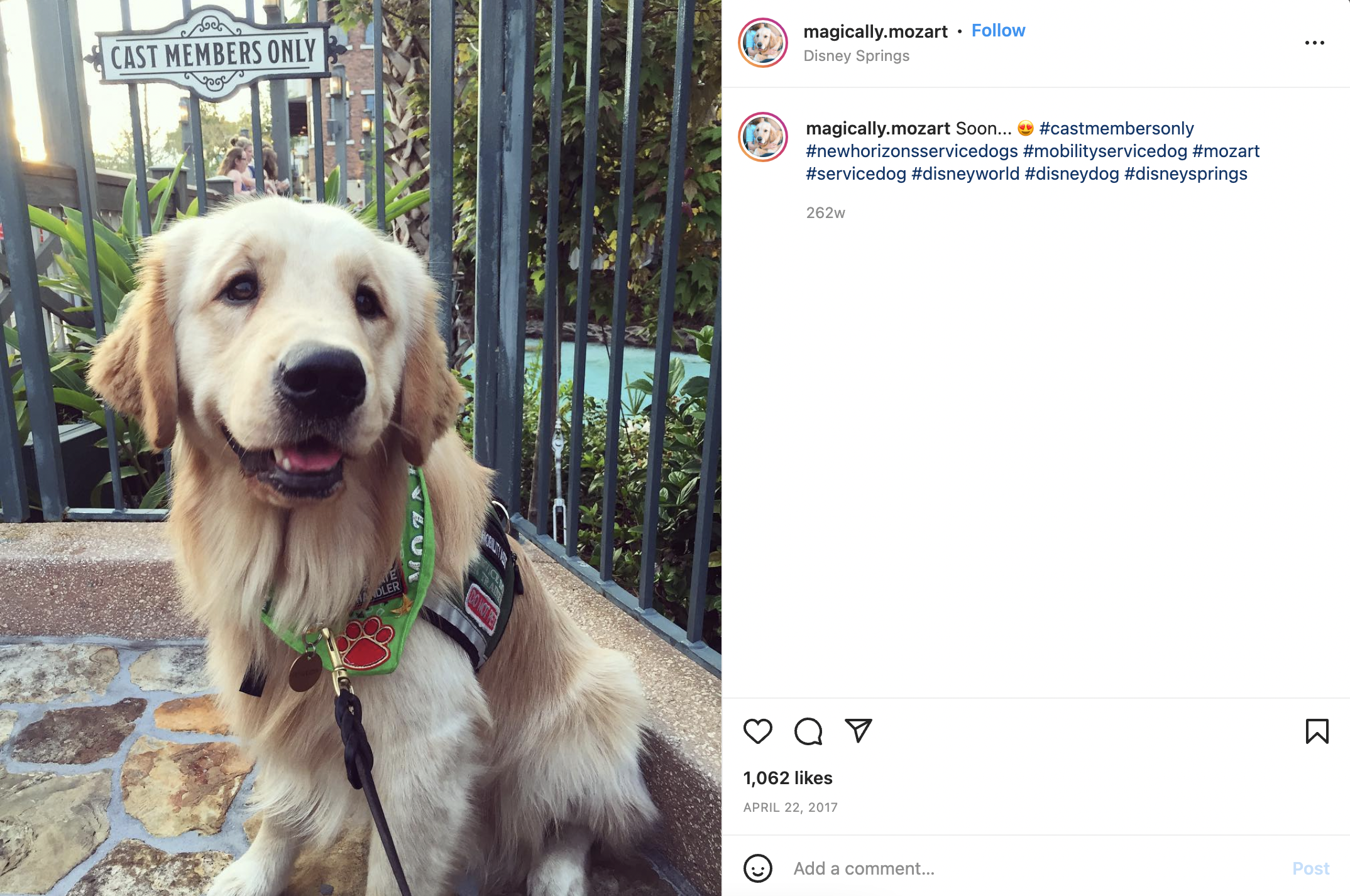This screenshot has width=1350, height=896.
Task: Open the #disneysprings hashtag
Action: tap(1185, 173)
